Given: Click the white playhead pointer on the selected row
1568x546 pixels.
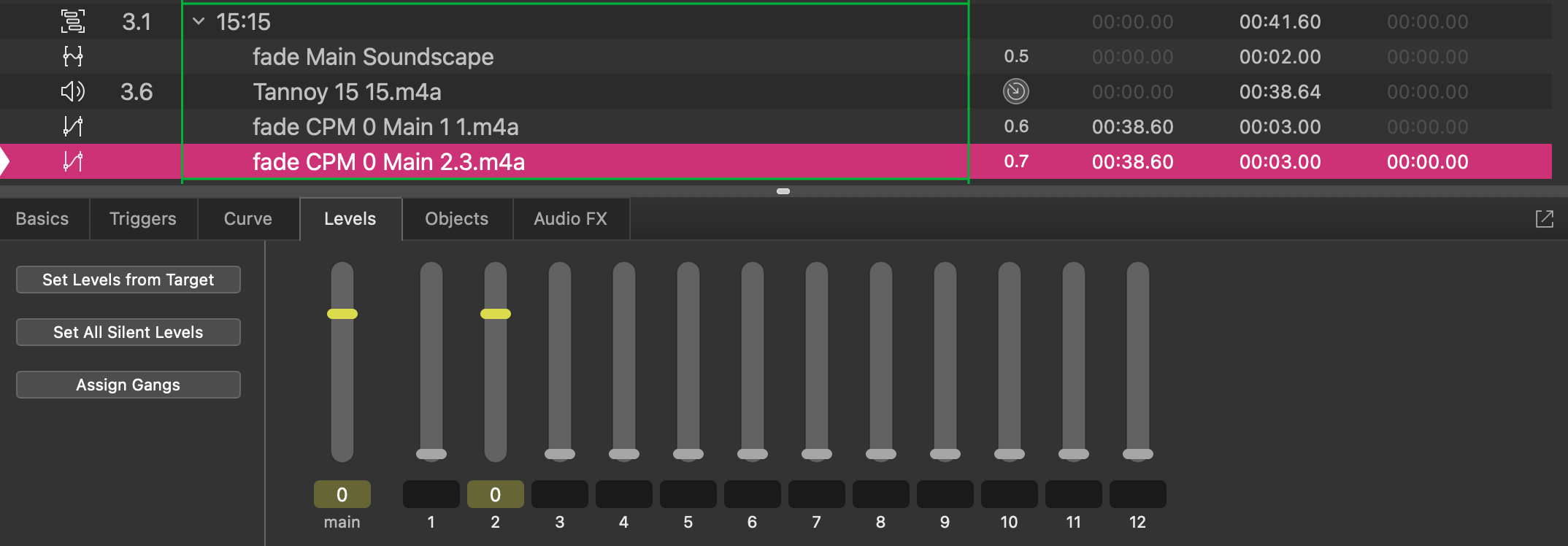Looking at the screenshot, I should click(4, 162).
